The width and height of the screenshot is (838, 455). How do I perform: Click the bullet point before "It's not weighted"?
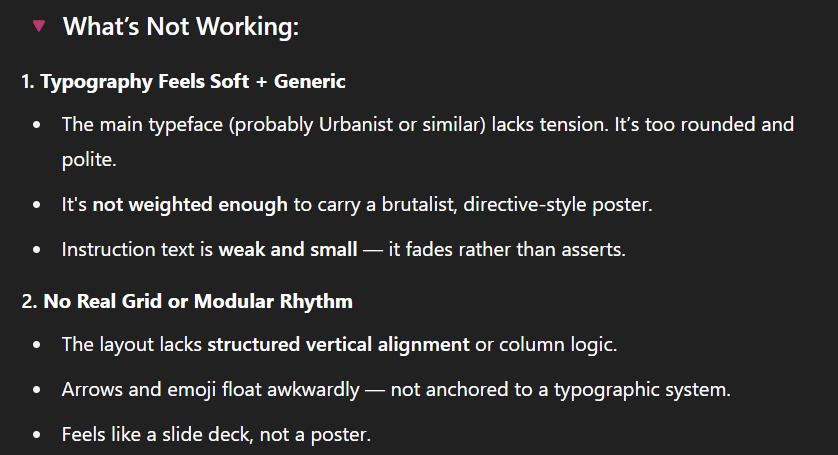click(x=37, y=205)
